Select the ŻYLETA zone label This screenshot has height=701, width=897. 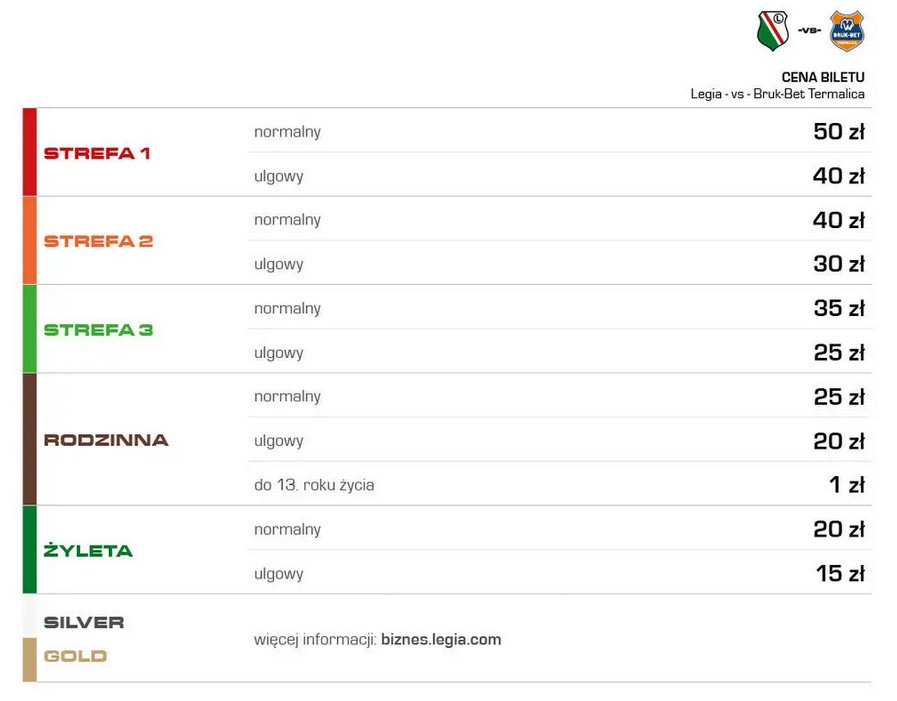[88, 550]
